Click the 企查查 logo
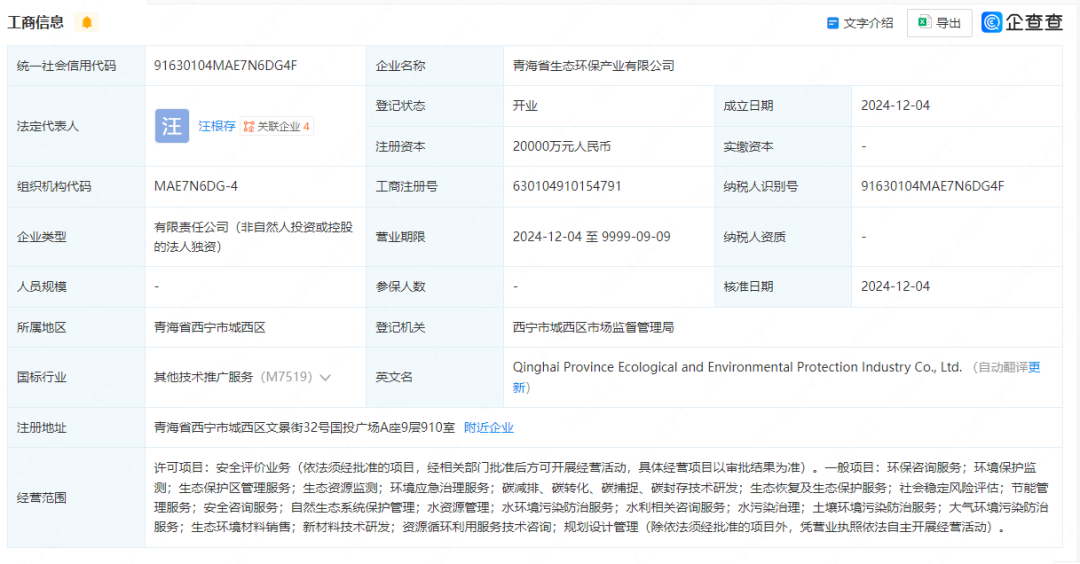This screenshot has width=1080, height=564. [1022, 22]
